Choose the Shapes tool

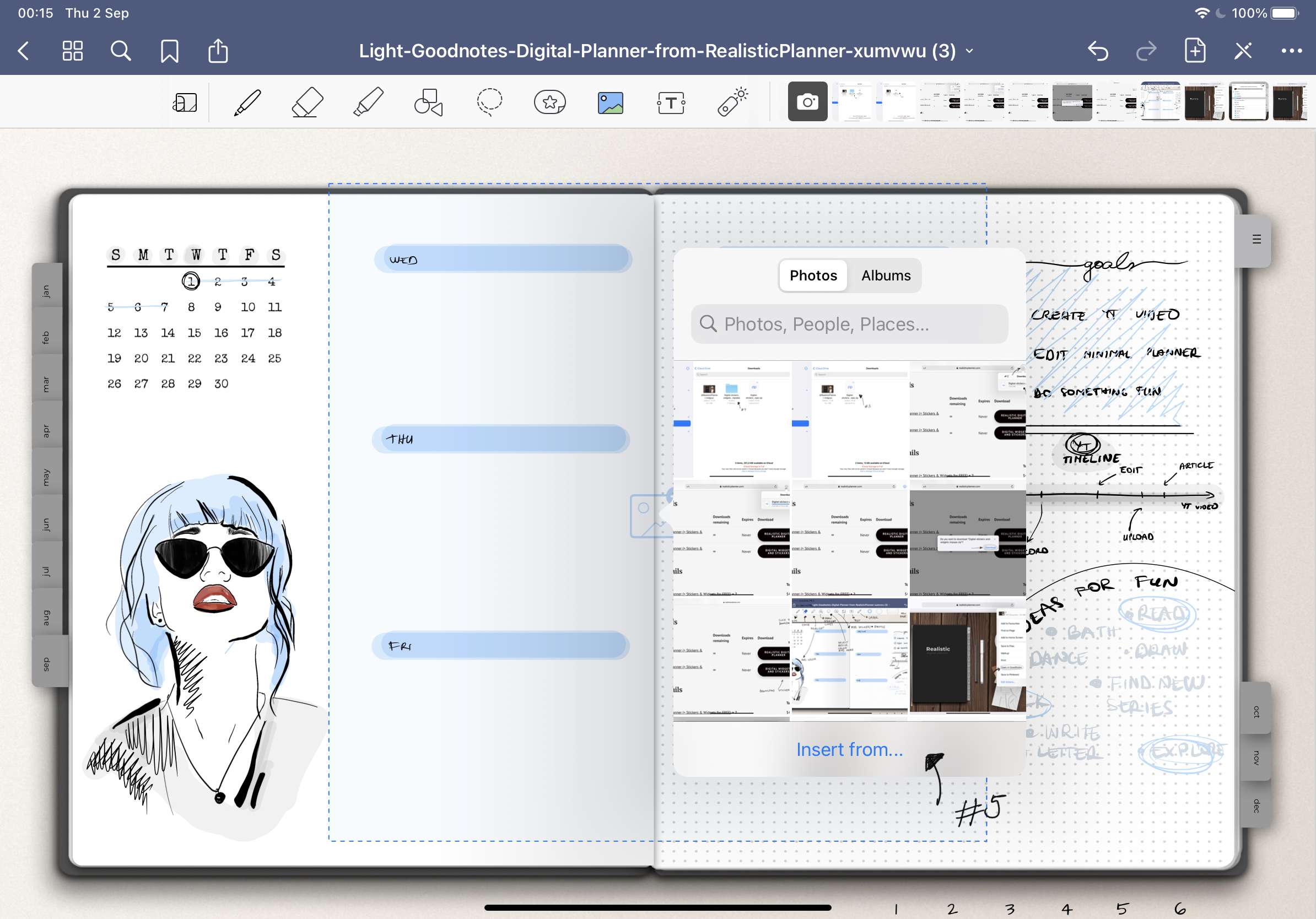tap(429, 102)
